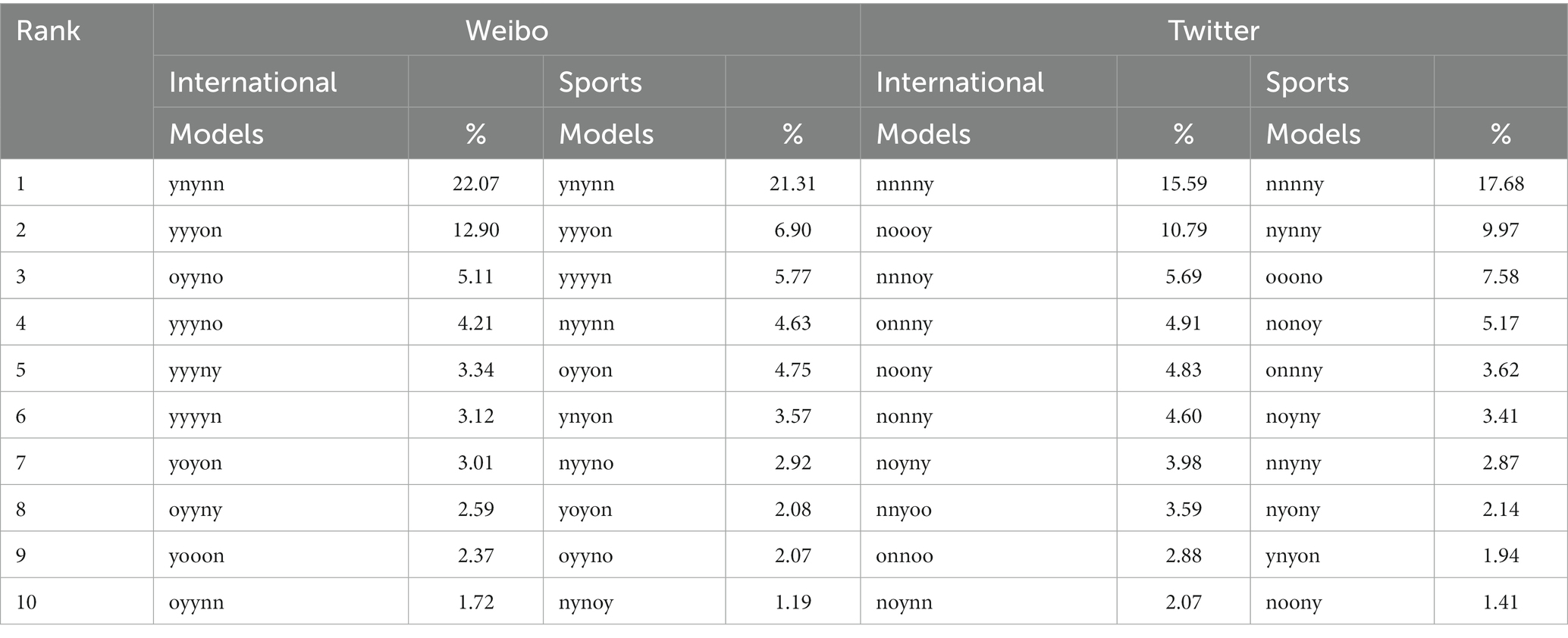Select the 15.59 percentage cell
This screenshot has width=1568, height=638.
[x=1183, y=183]
